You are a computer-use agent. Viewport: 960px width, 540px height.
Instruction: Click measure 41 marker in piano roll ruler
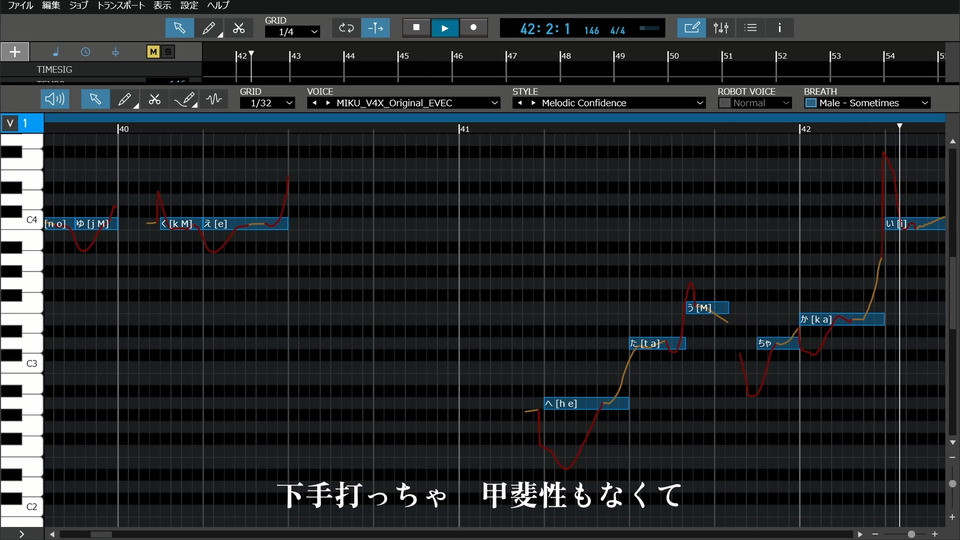point(464,129)
